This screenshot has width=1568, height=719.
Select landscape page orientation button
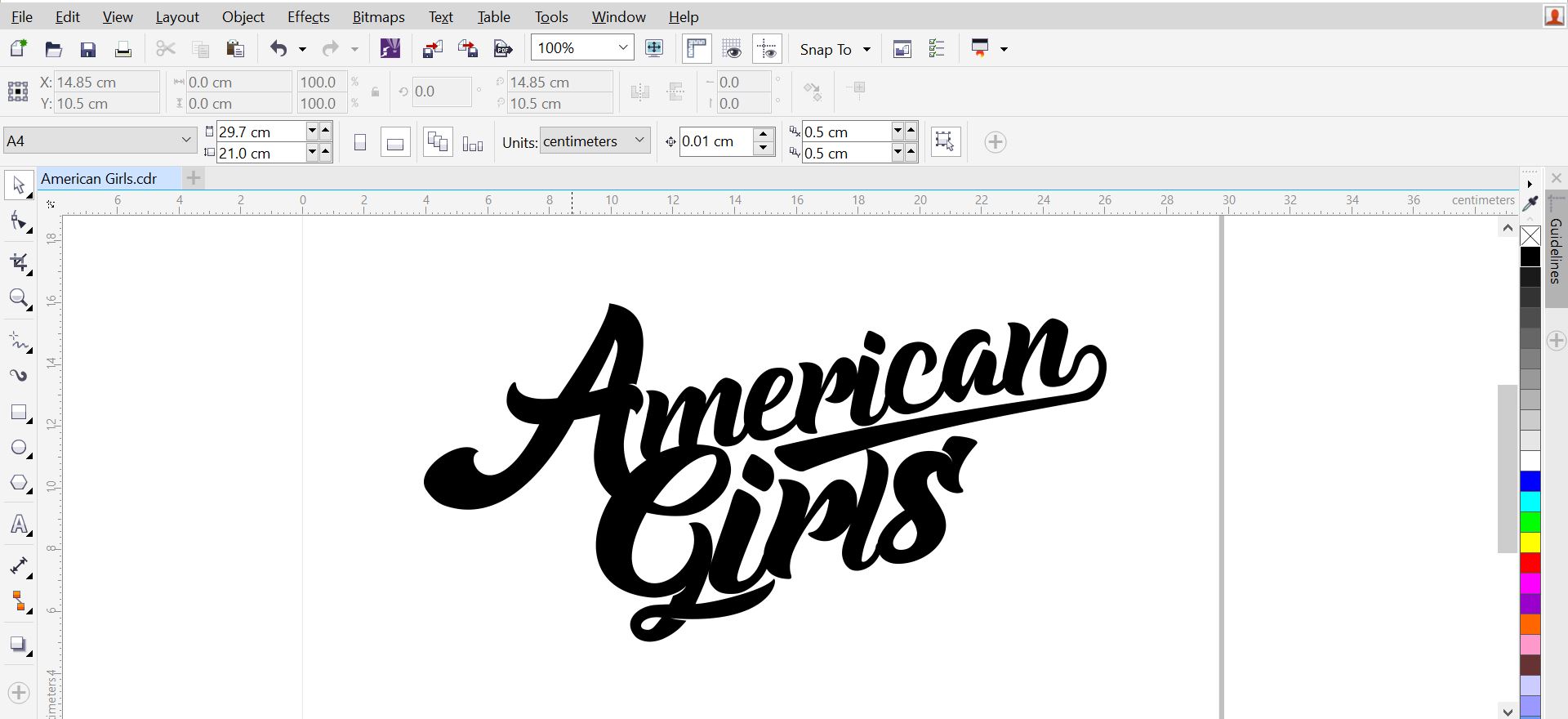(395, 143)
